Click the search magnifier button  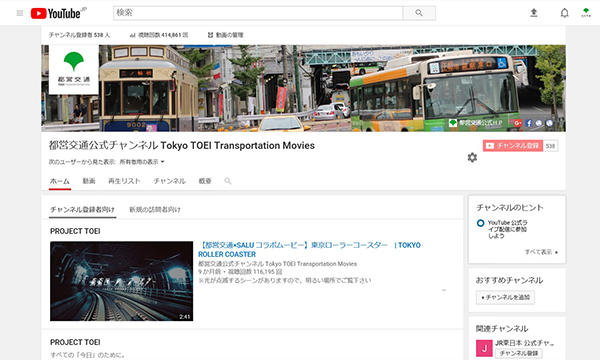tap(419, 13)
